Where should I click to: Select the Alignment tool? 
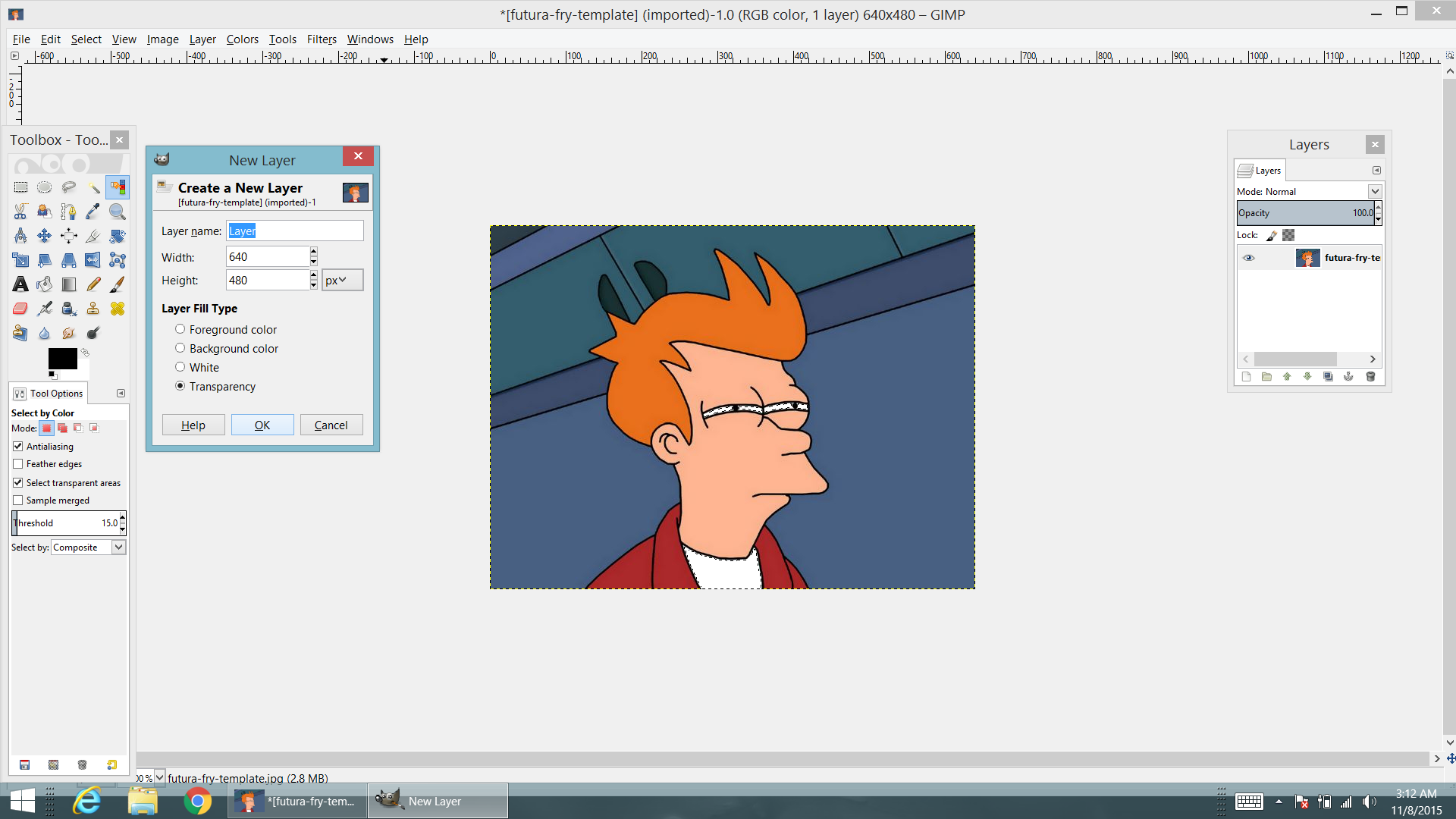point(69,236)
